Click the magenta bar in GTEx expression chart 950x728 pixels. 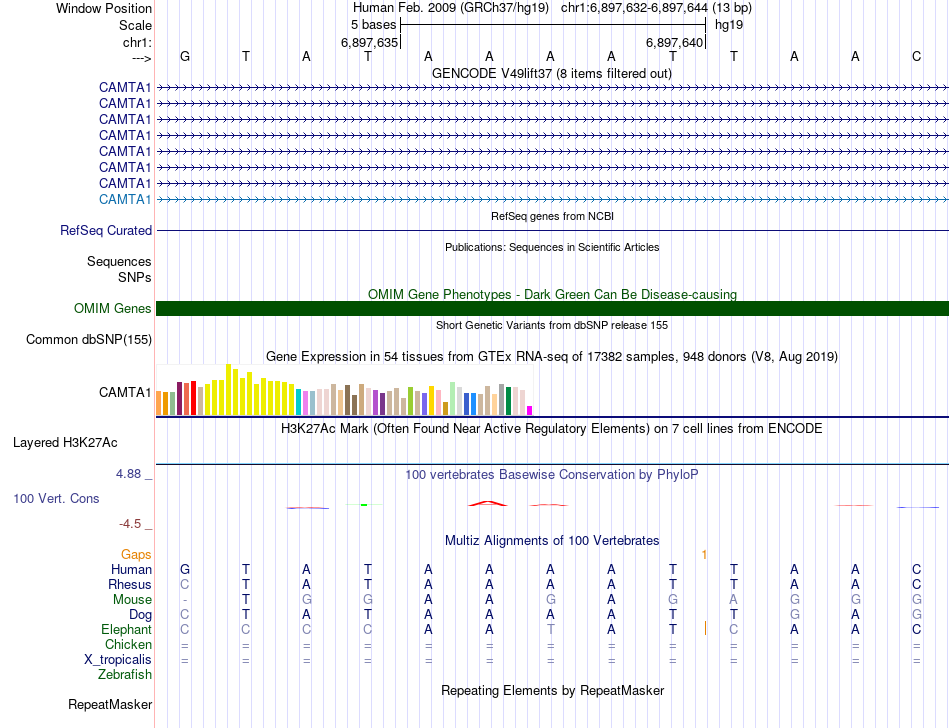click(x=529, y=410)
